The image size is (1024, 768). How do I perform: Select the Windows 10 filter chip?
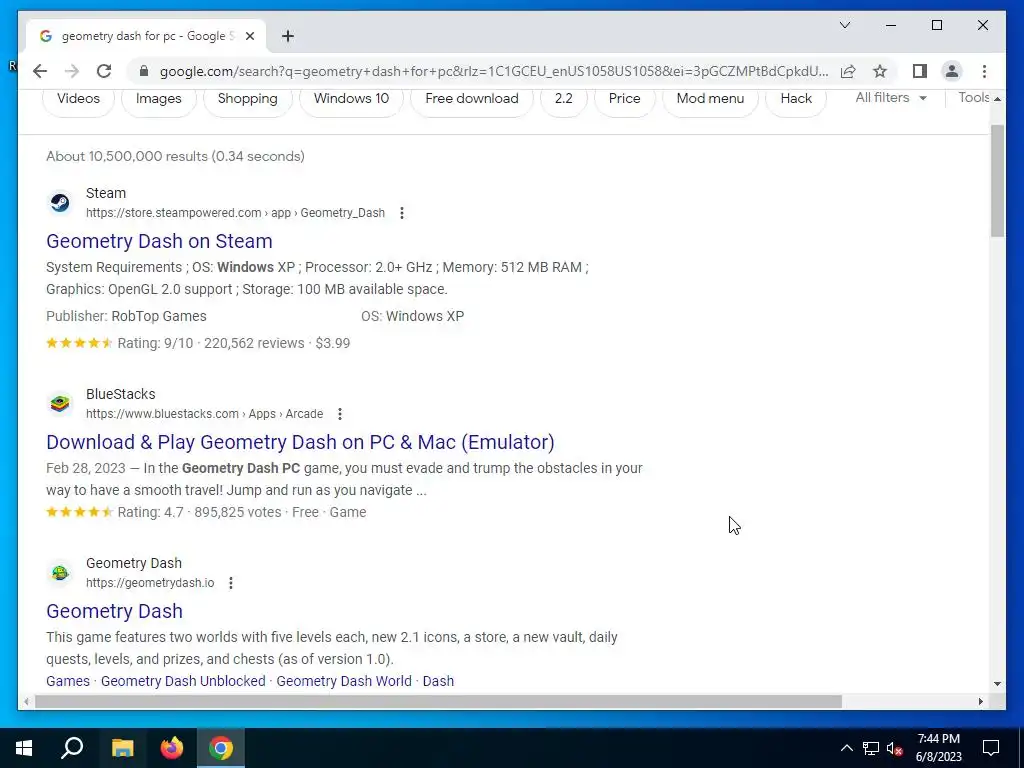pos(351,99)
